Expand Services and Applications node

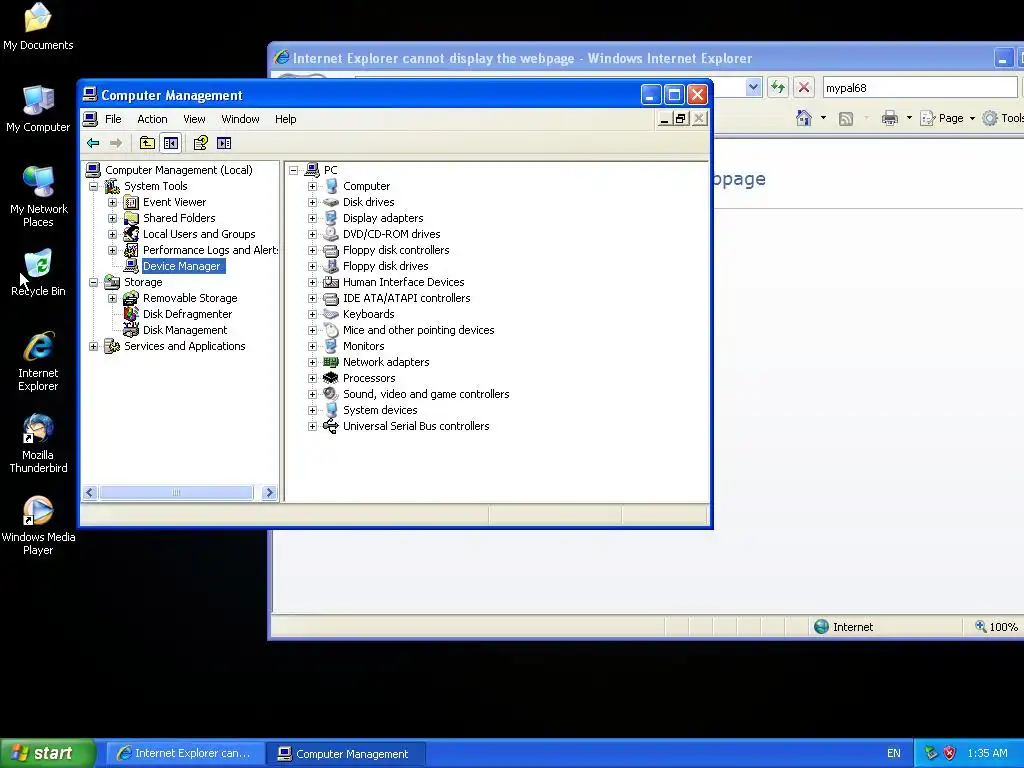click(93, 346)
